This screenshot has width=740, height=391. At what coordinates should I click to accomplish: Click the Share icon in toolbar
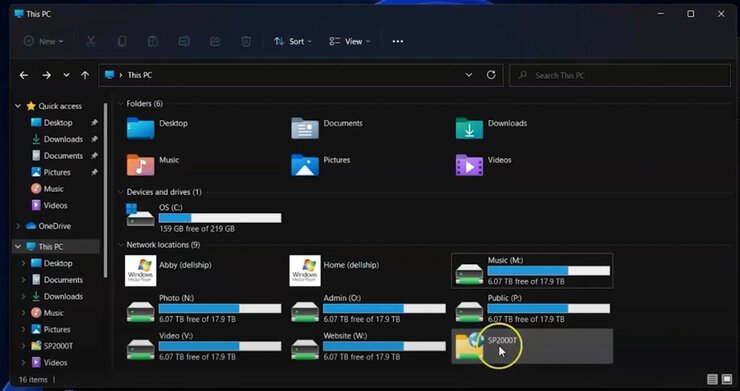(x=215, y=42)
